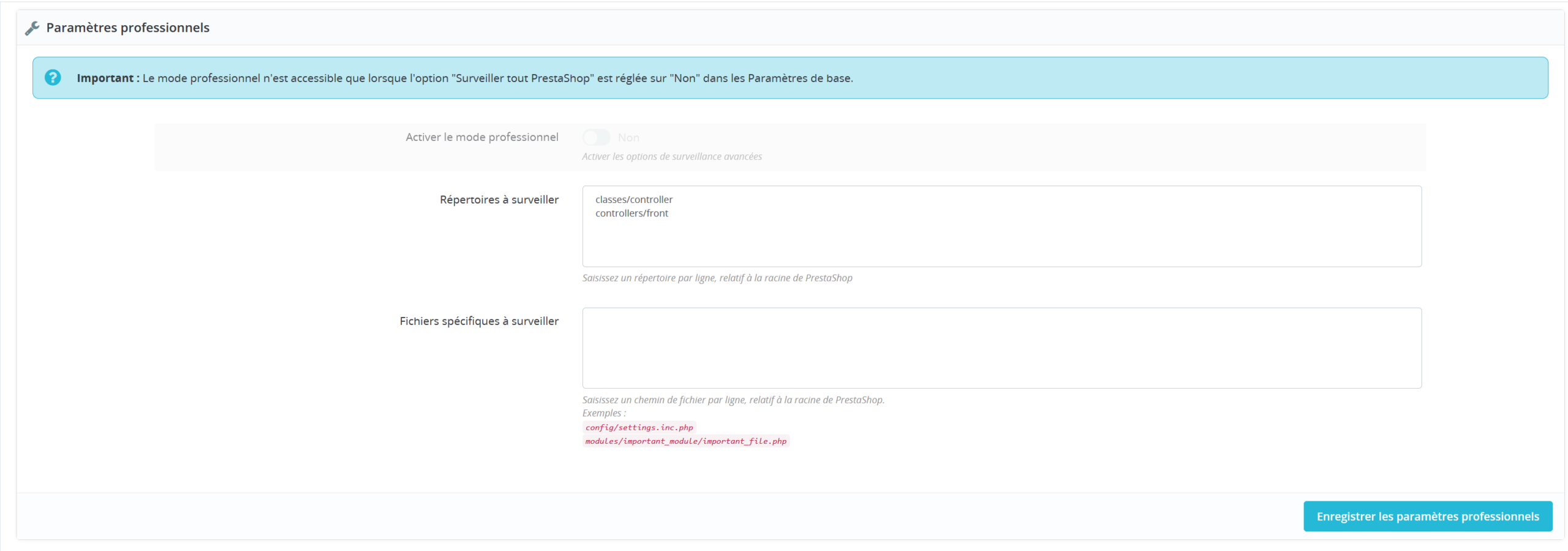Toggle the Activer le mode professionnel switch
Screen dimensions: 1568x551
click(x=595, y=137)
